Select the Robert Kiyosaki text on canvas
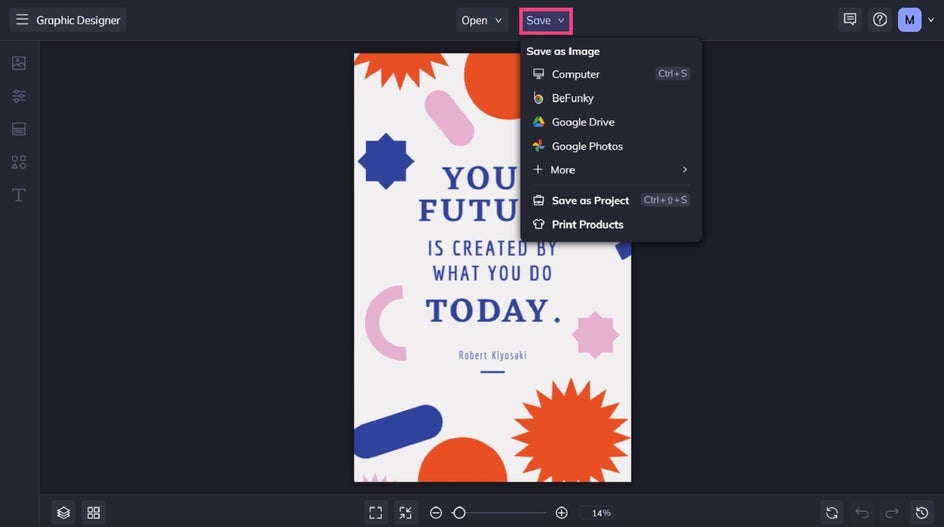The image size is (944, 527). (x=492, y=355)
